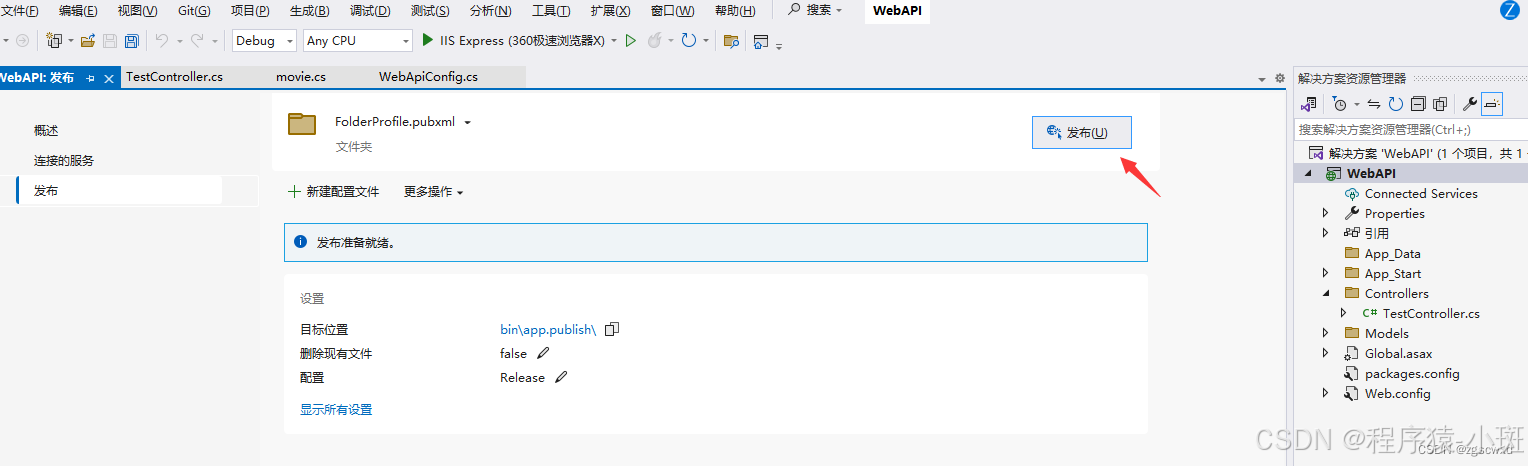Click the Start Without Debugging outline play icon

point(630,41)
